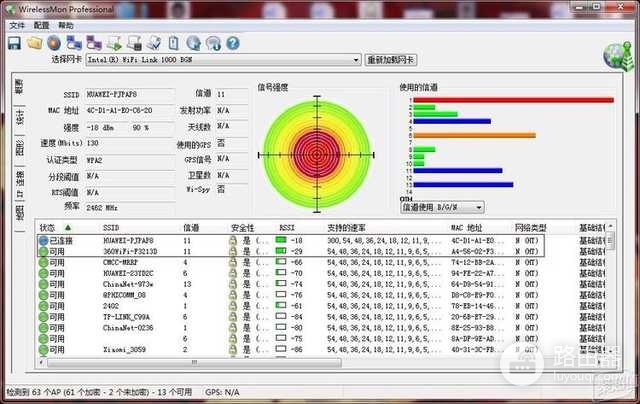The image size is (640, 404).
Task: Click the green sort arrow in 状态 header
Action: 68,227
